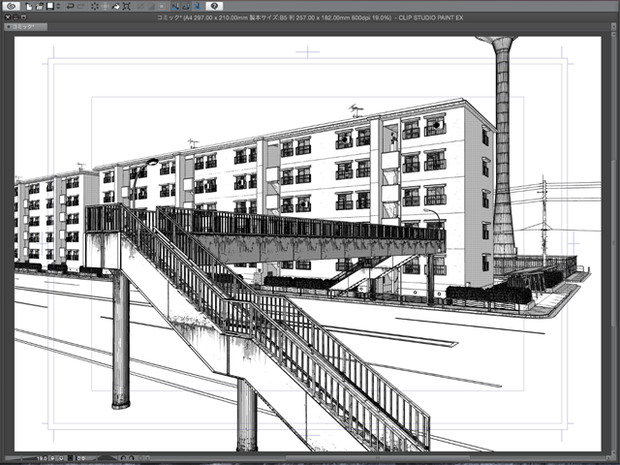Toggle snap to ruler

(175, 6)
